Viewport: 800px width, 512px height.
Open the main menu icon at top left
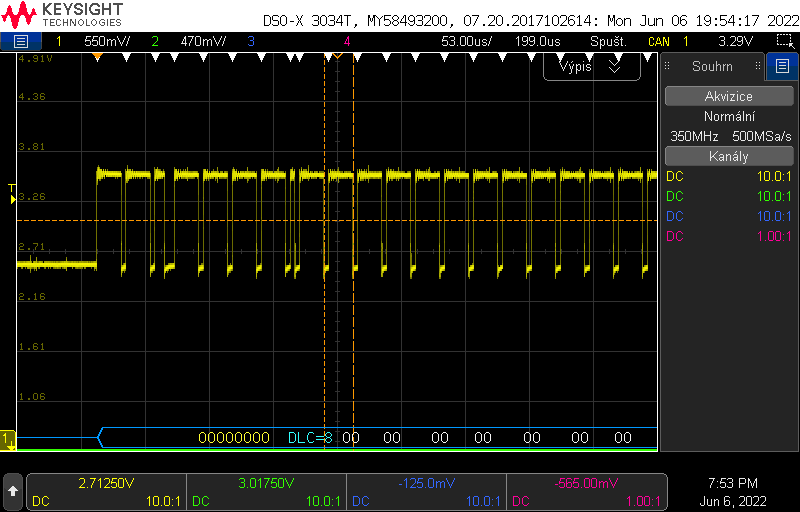(20, 41)
